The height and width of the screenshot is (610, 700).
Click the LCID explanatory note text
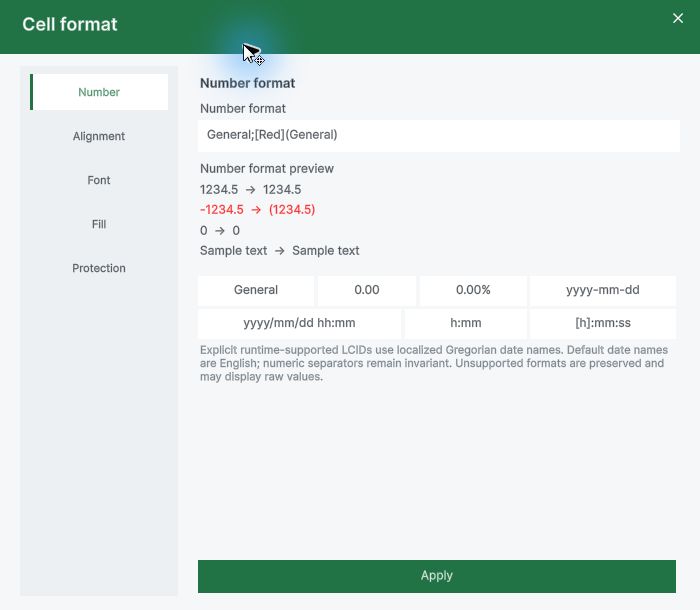434,363
